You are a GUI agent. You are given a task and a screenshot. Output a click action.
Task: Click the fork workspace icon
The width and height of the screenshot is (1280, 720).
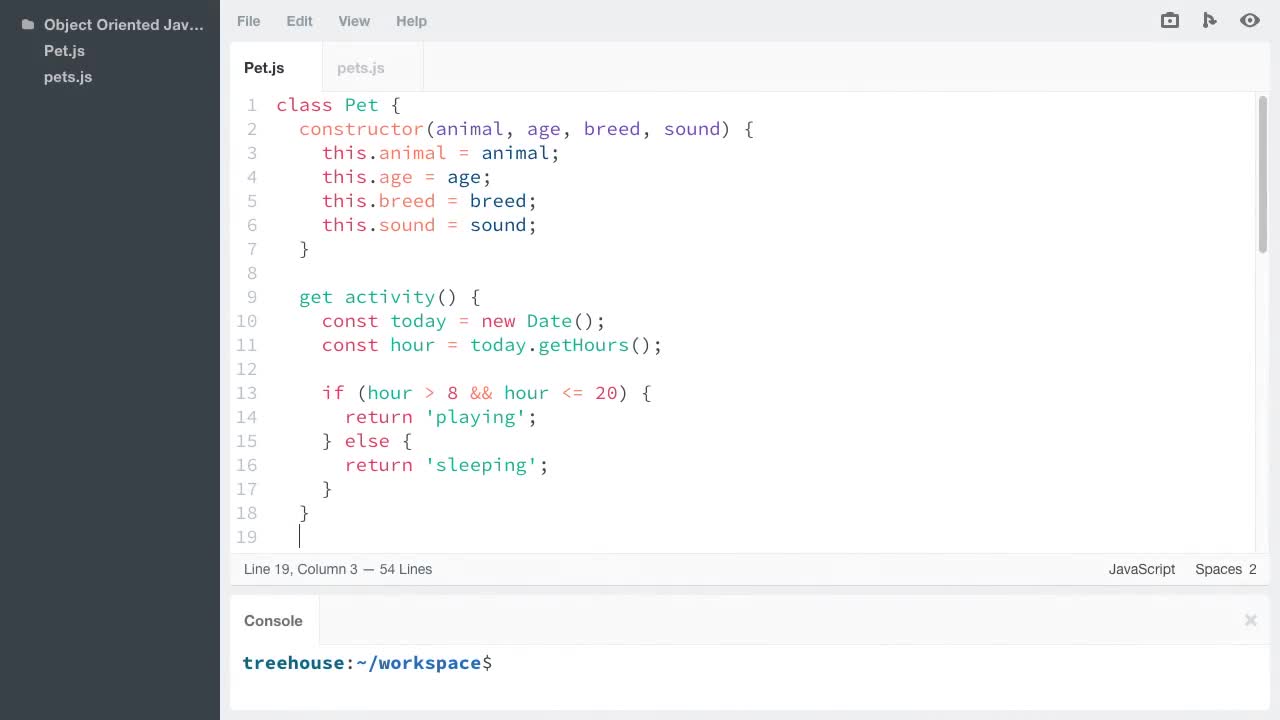pos(1209,21)
